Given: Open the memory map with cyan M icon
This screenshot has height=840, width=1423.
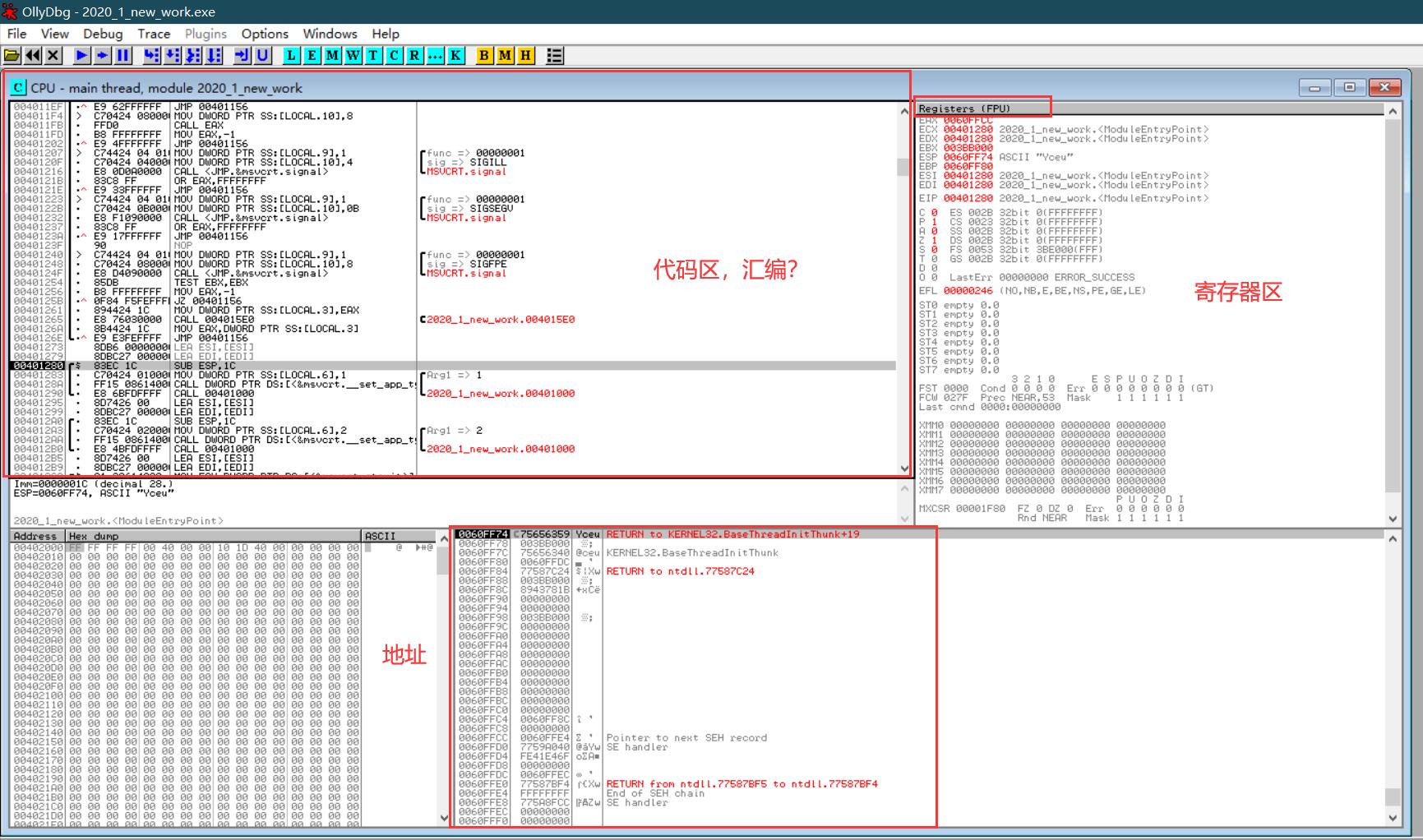Looking at the screenshot, I should pyautogui.click(x=333, y=55).
